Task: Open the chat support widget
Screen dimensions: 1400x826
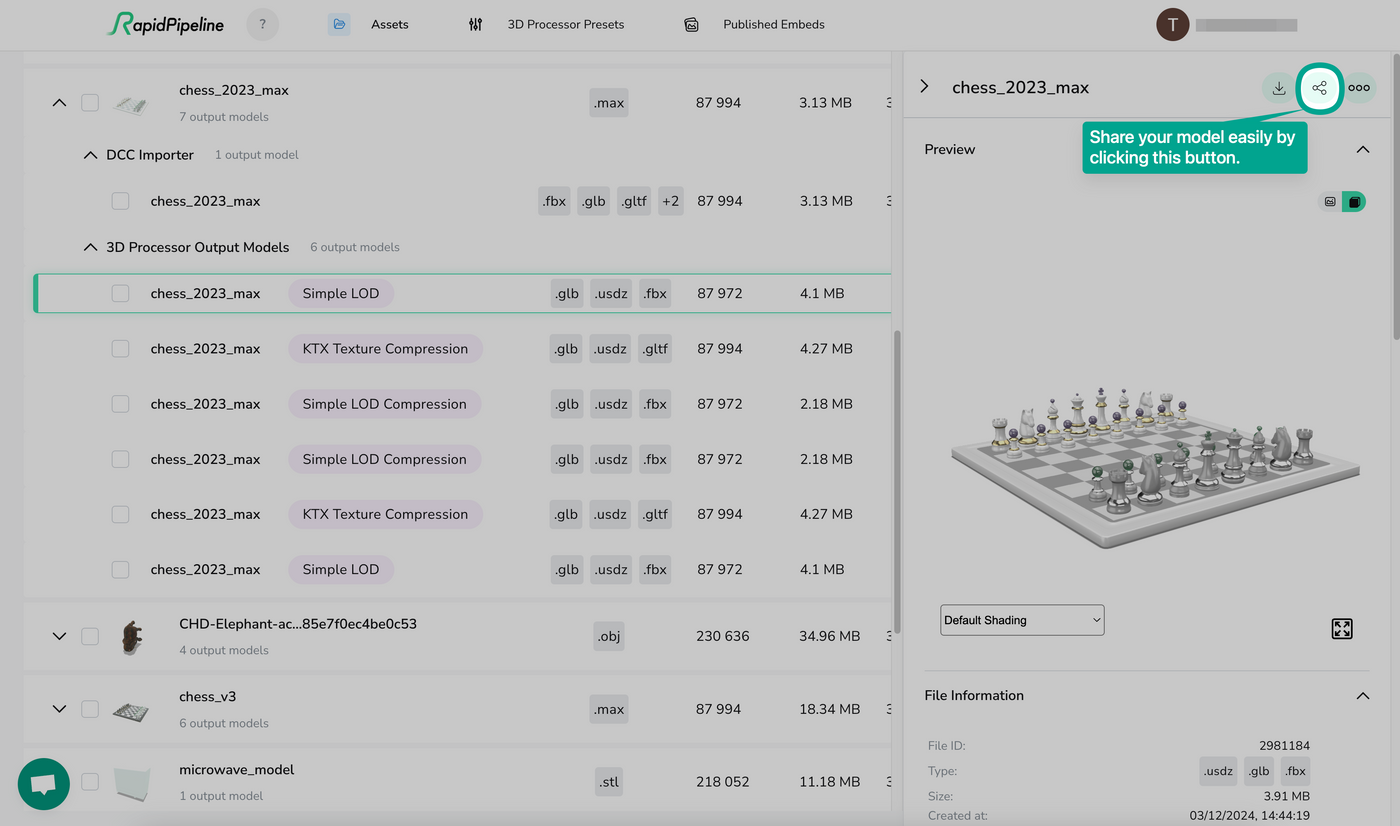Action: click(x=43, y=783)
